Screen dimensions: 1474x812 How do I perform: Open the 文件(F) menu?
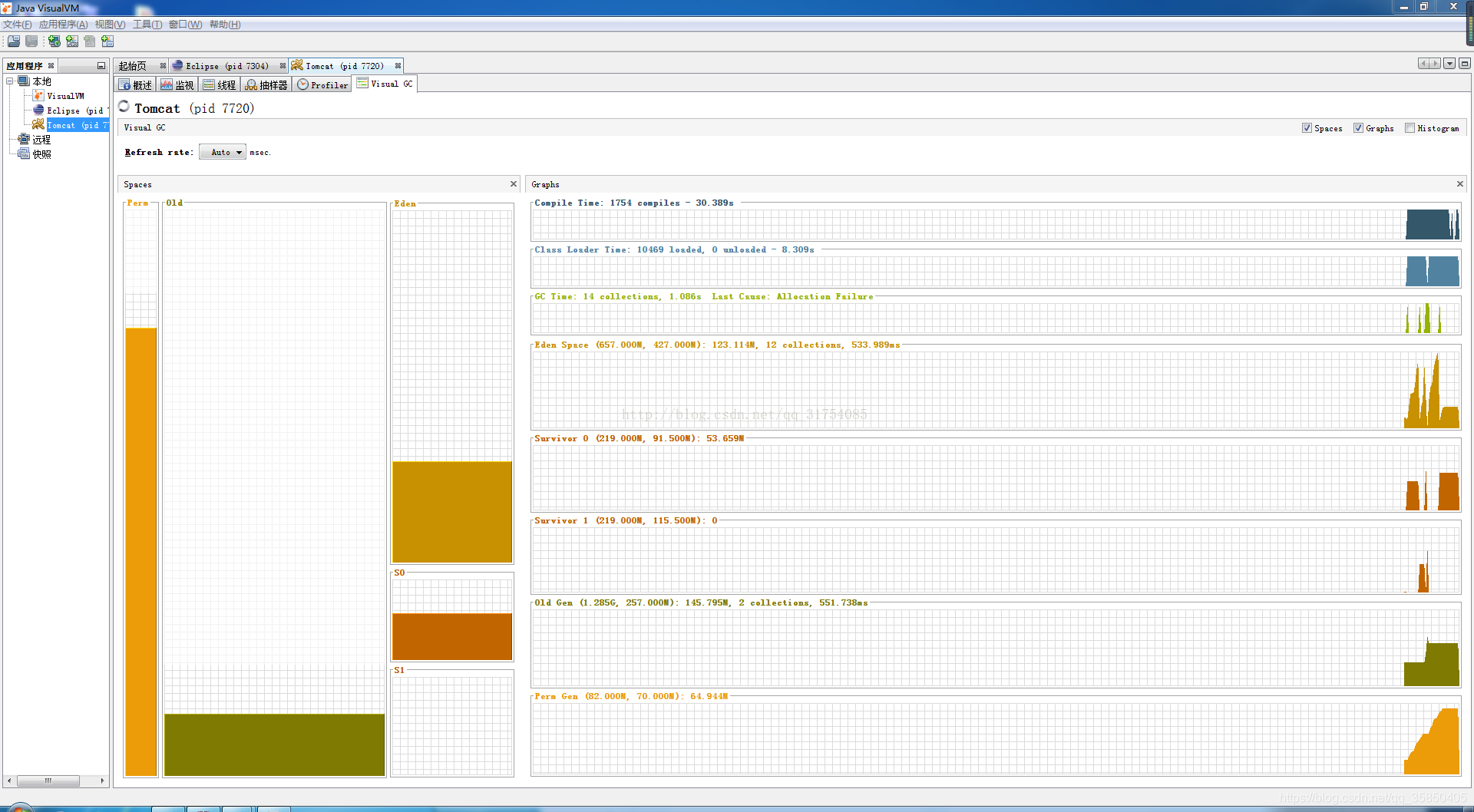(x=17, y=25)
